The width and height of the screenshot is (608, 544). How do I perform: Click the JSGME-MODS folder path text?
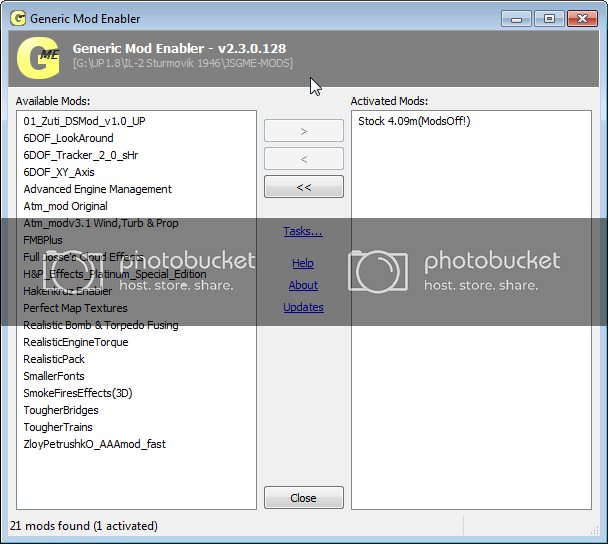click(183, 63)
